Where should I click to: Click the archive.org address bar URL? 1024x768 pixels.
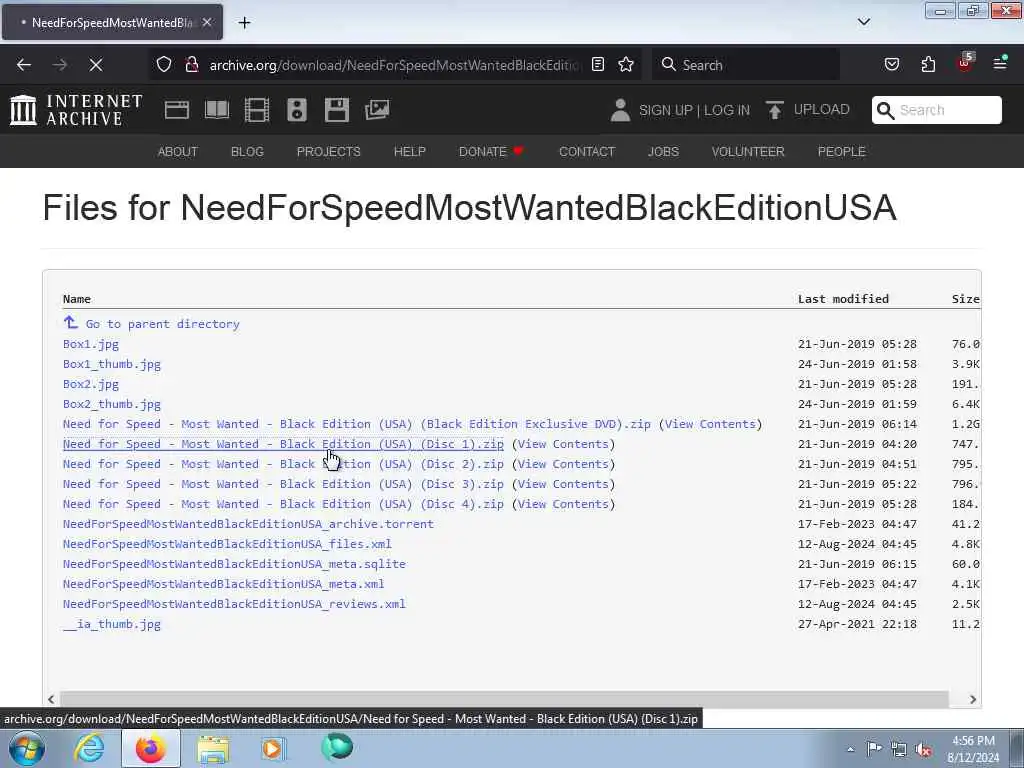[x=394, y=65]
